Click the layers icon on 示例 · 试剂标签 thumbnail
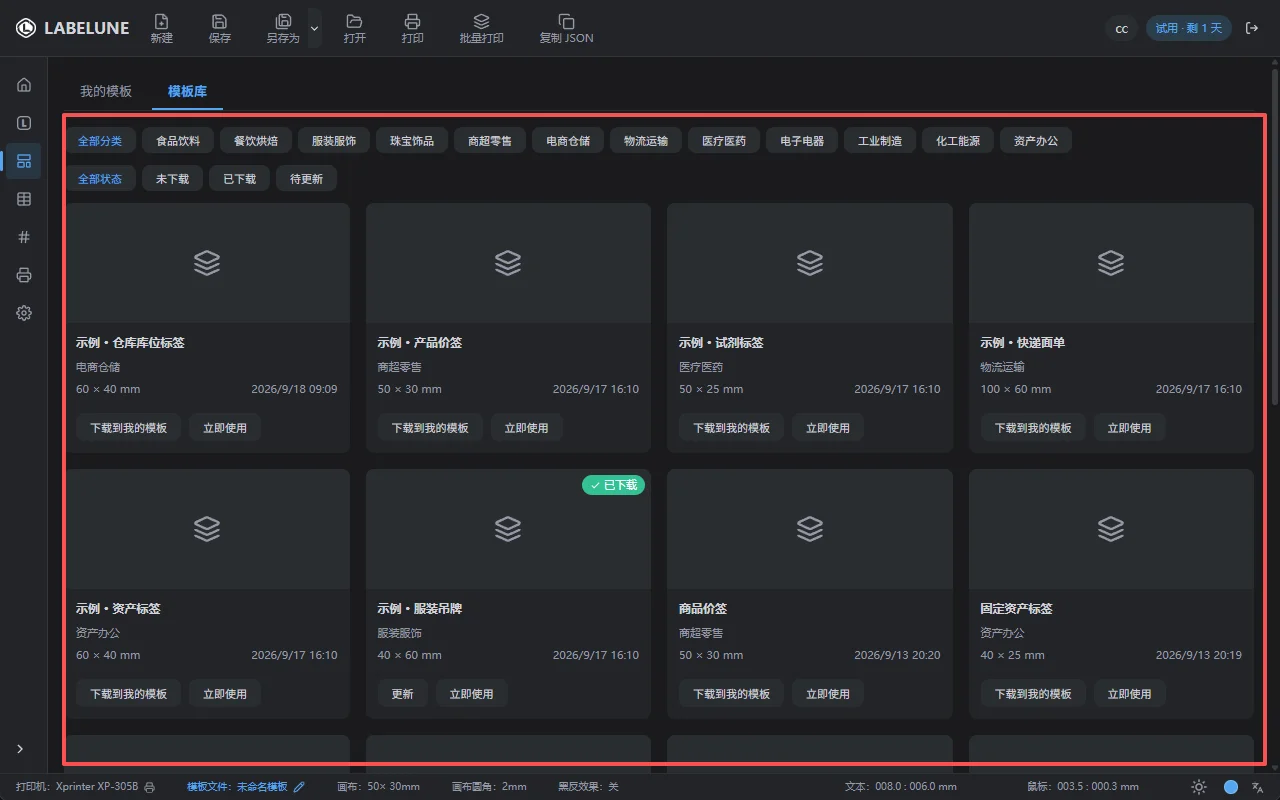Viewport: 1280px width, 800px height. click(x=809, y=263)
